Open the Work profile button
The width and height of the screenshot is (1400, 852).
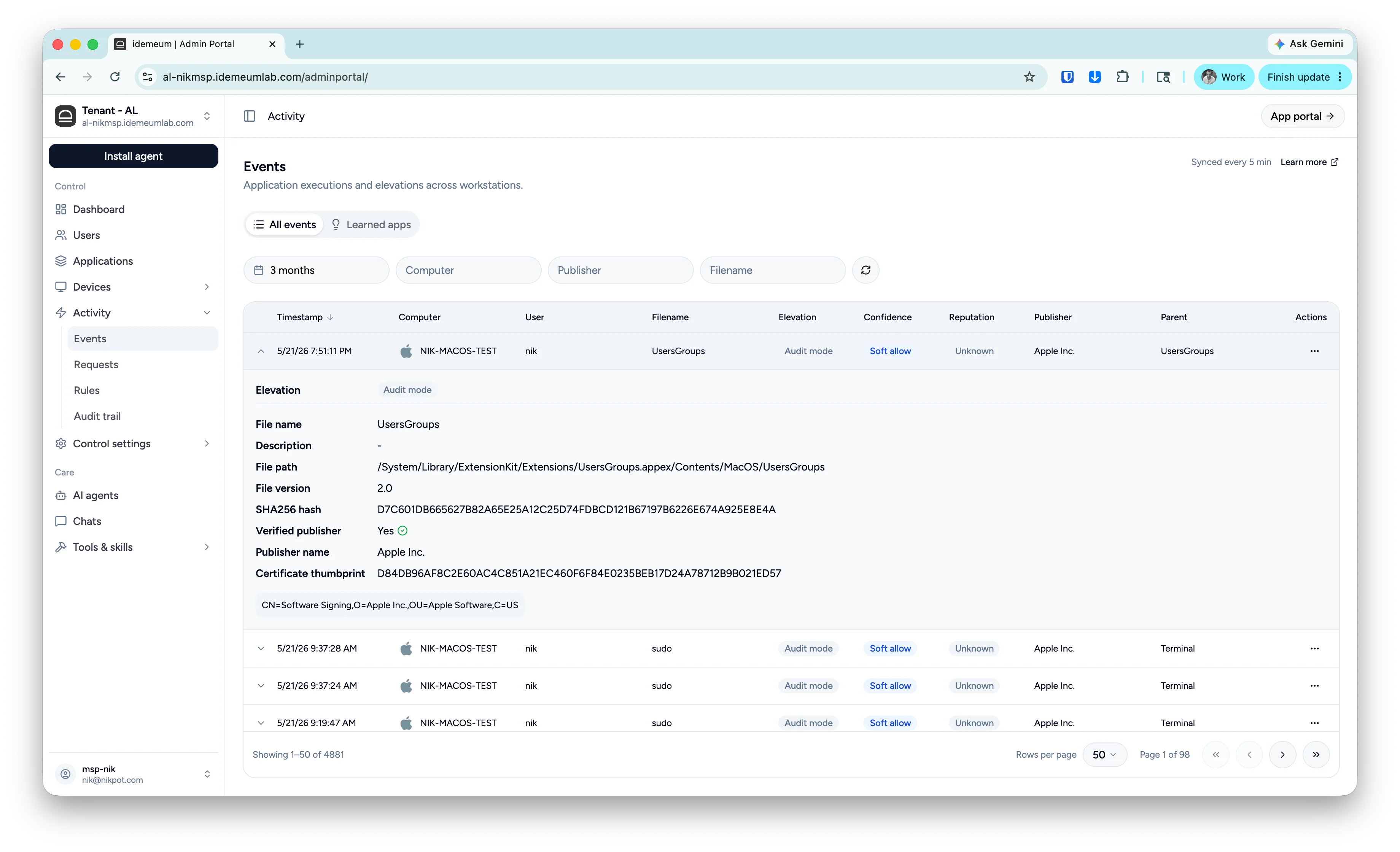(1223, 77)
